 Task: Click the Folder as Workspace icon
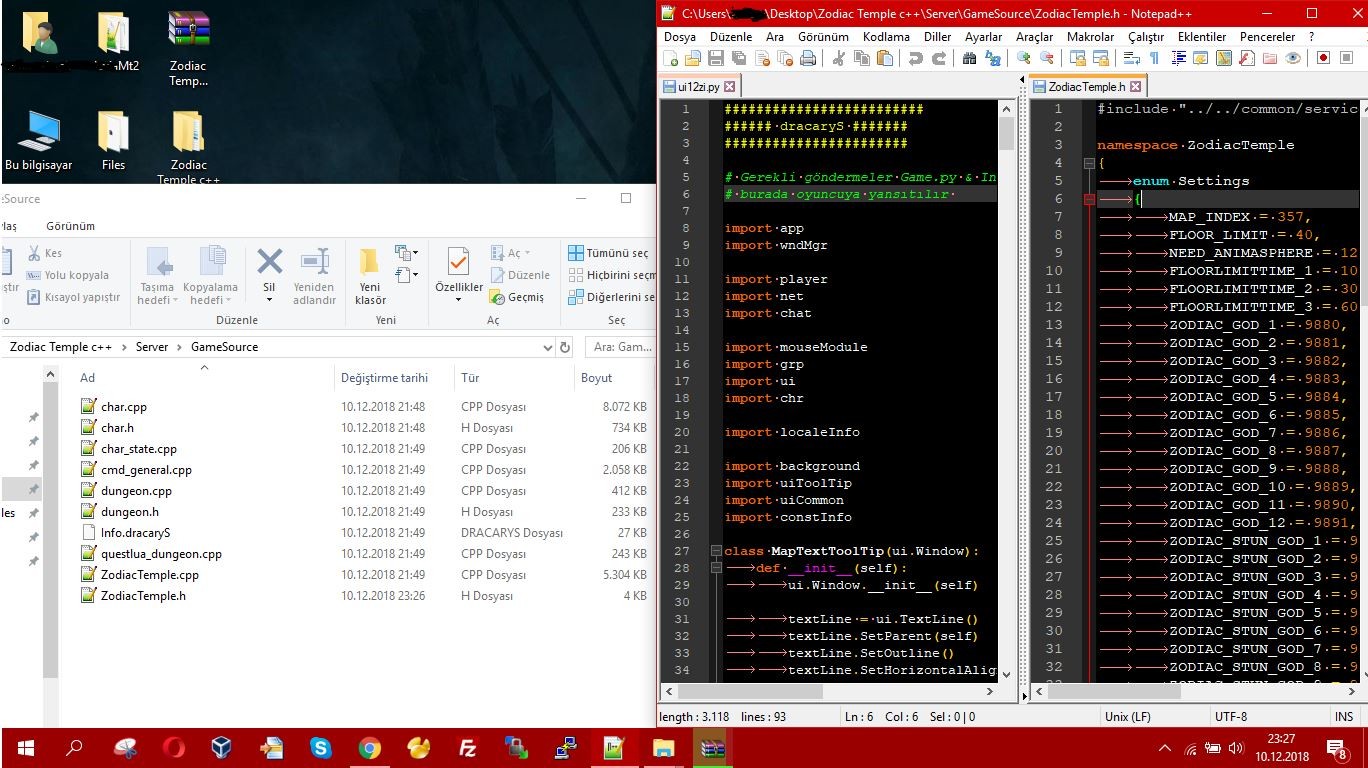click(1270, 58)
